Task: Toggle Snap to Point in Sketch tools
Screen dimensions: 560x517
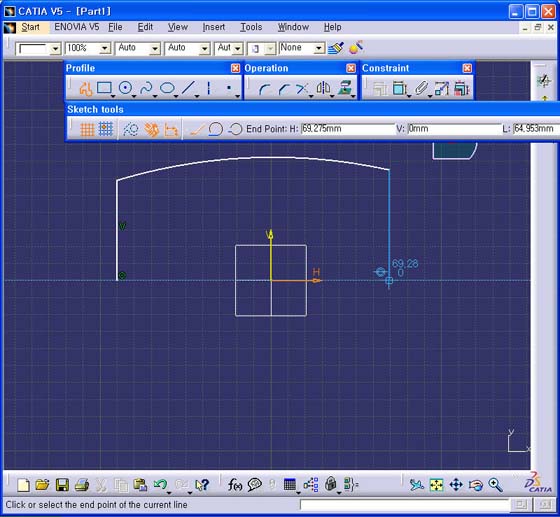Action: [106, 129]
